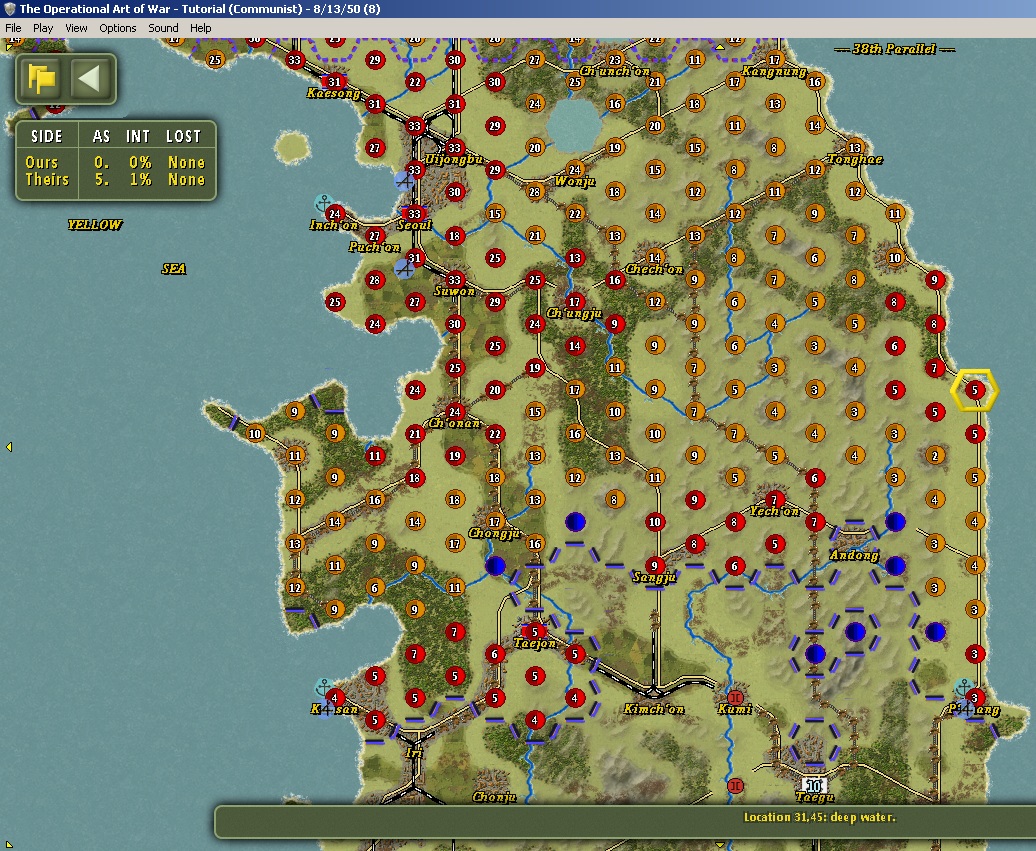Open the View menu

pos(76,28)
